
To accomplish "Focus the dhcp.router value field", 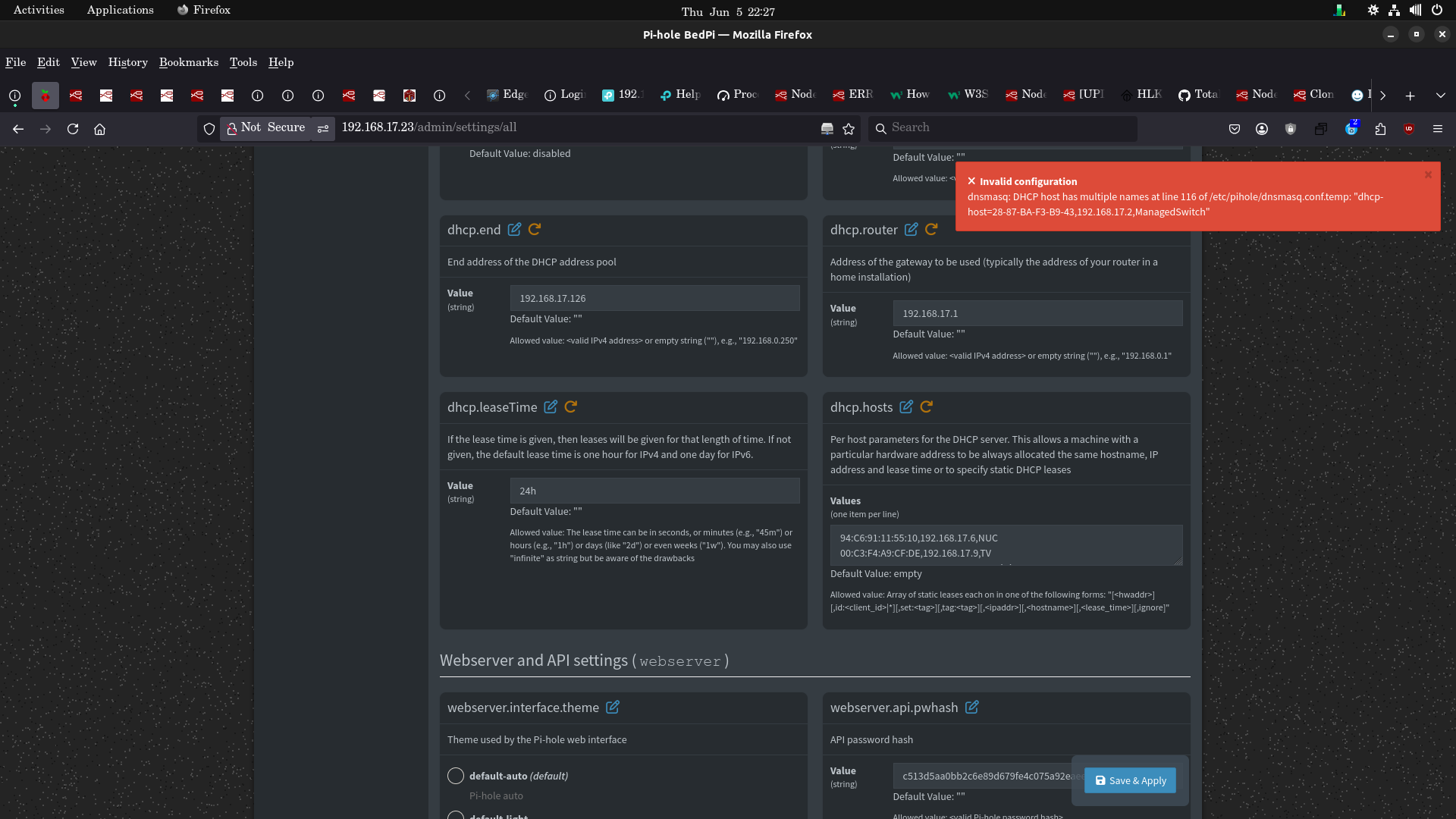I will click(1037, 313).
